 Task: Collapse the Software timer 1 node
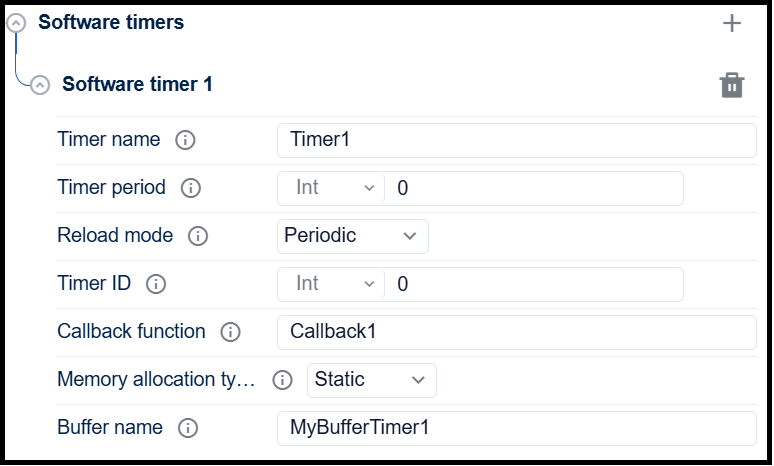pos(39,85)
